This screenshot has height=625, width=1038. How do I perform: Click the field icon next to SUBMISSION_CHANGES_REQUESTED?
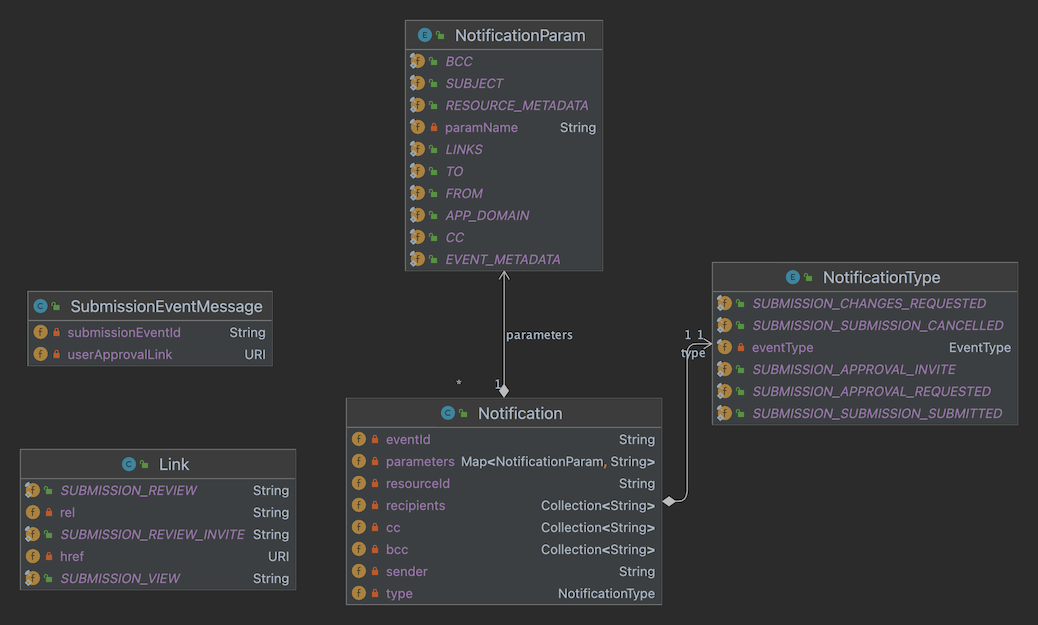point(724,303)
